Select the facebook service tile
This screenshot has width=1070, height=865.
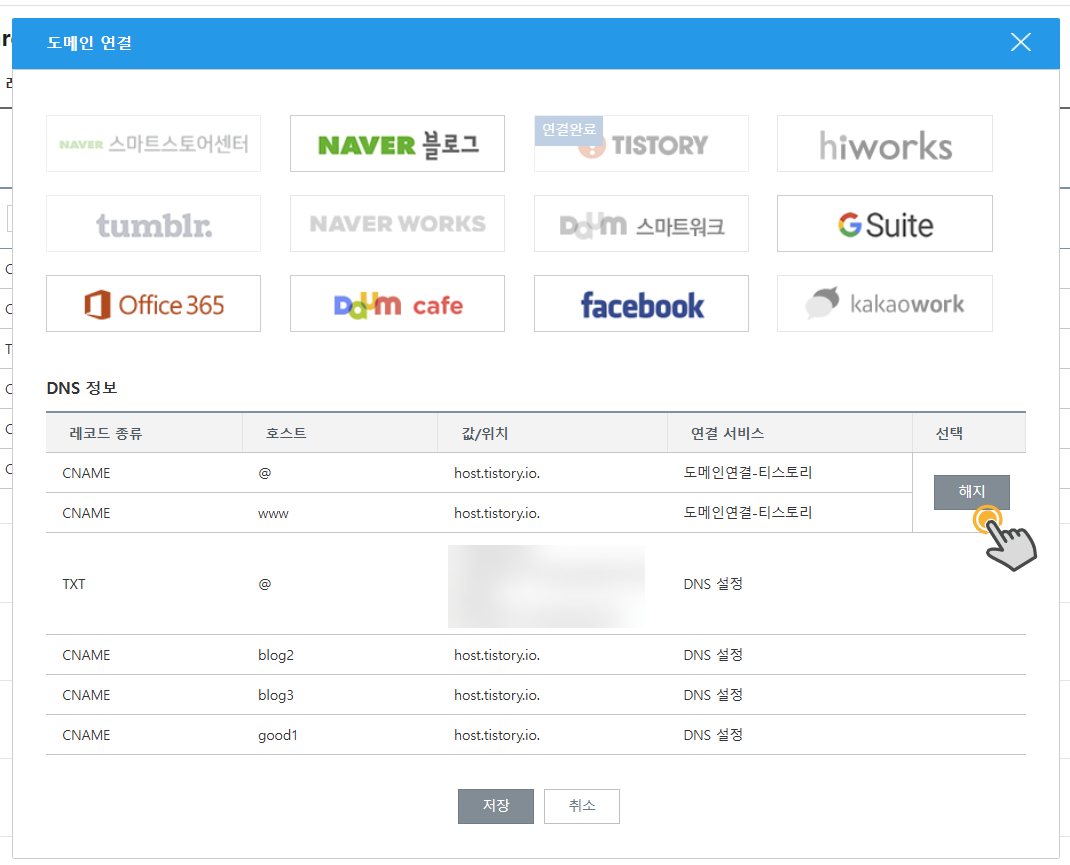[x=641, y=304]
